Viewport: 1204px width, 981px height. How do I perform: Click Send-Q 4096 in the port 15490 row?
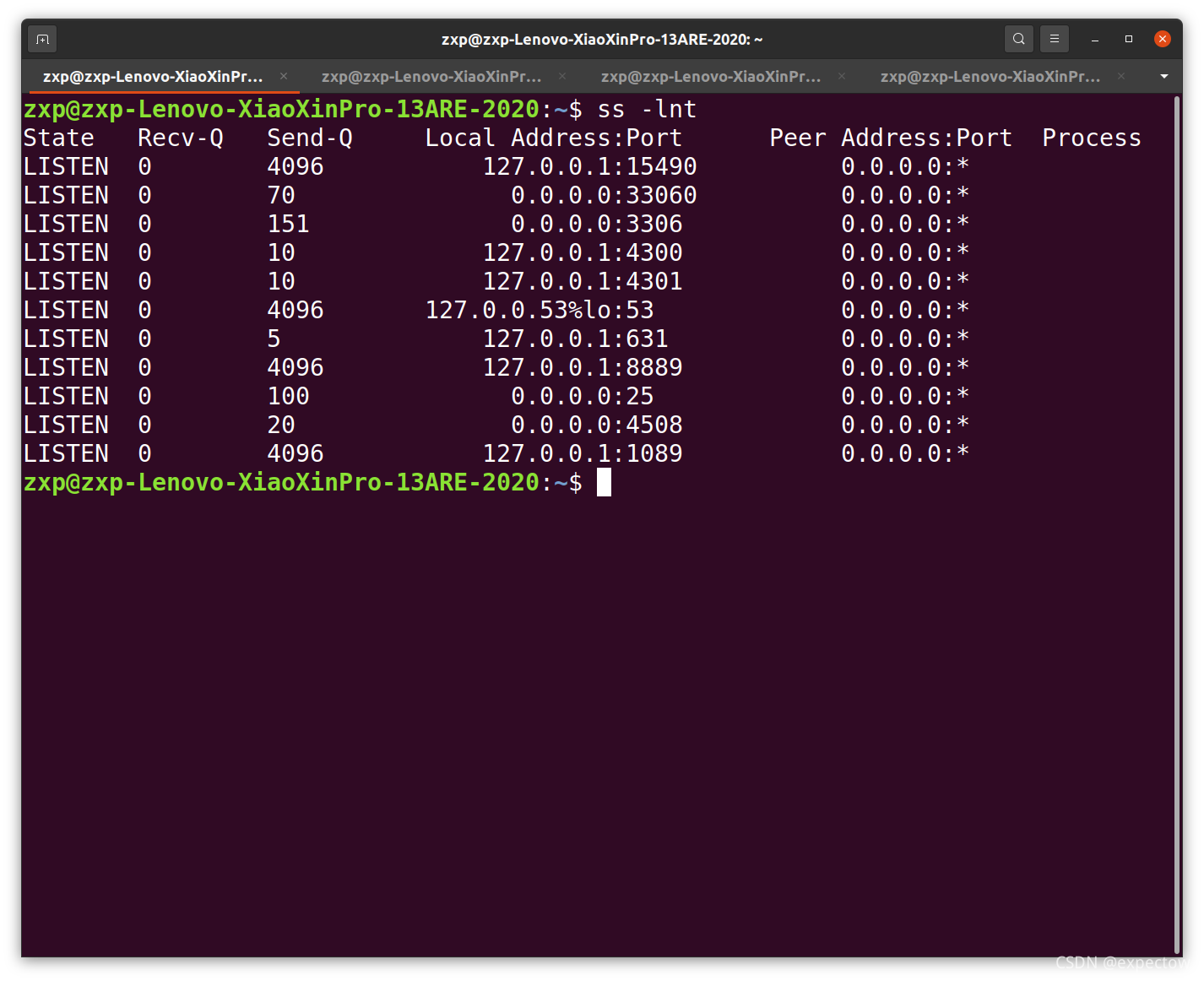[296, 166]
